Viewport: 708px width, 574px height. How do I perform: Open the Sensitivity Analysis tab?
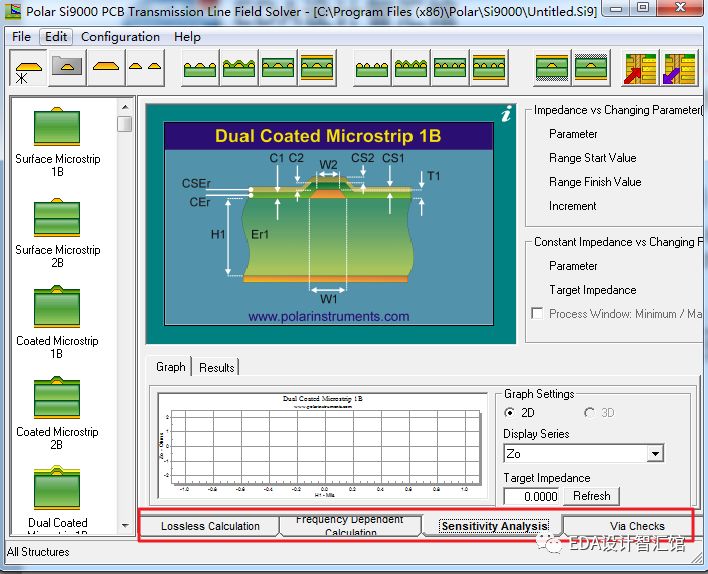point(494,526)
